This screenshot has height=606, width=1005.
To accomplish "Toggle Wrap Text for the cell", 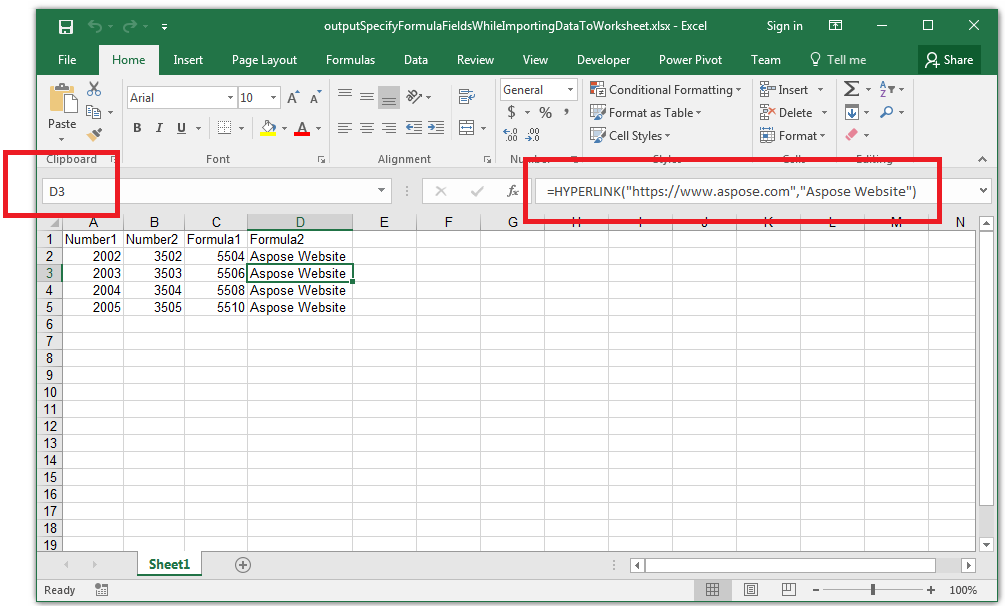I will (x=465, y=97).
